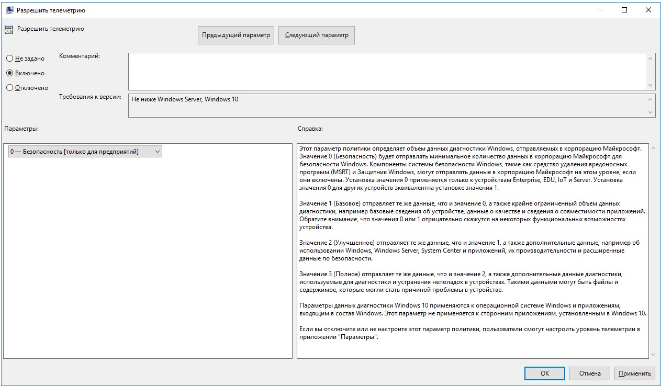The height and width of the screenshot is (388, 663).
Task: Maximize the dialog window
Action: pos(625,10)
